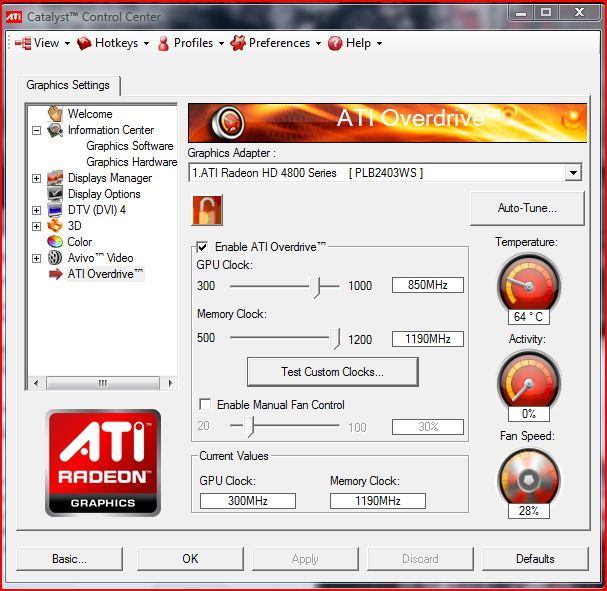Collapse the Information Center tree node
The width and height of the screenshot is (607, 591).
36,130
